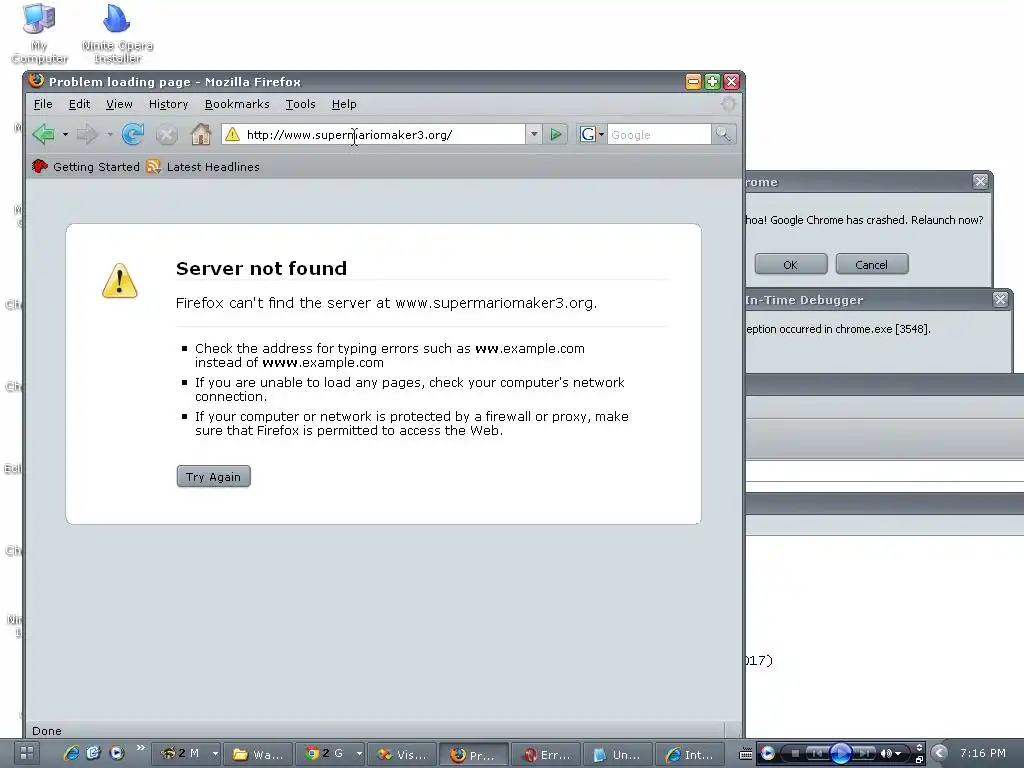Screen dimensions: 1024x768
Task: Open the History menu
Action: (168, 104)
